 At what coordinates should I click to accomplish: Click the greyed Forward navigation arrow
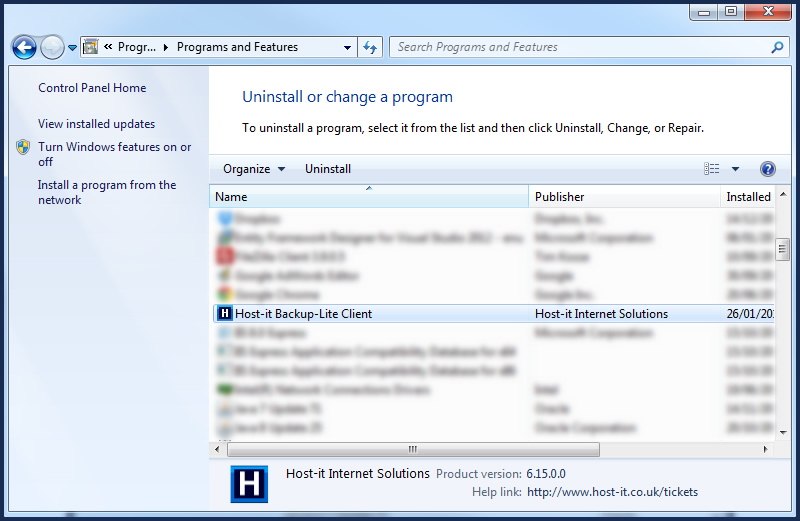pyautogui.click(x=52, y=47)
